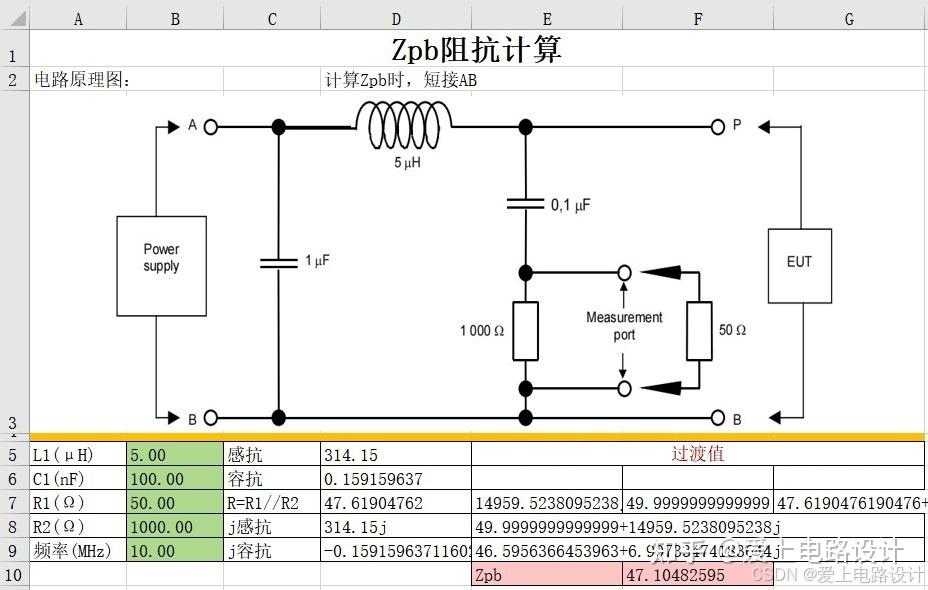Viewport: 928px width, 590px height.
Task: Select row 5 header
Action: pos(14,454)
